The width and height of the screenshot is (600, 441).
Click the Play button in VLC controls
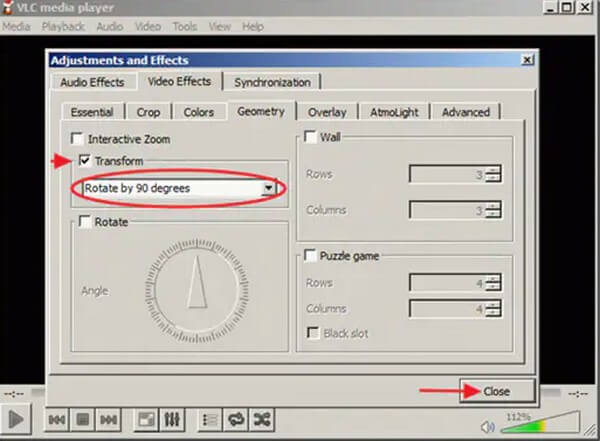point(15,420)
